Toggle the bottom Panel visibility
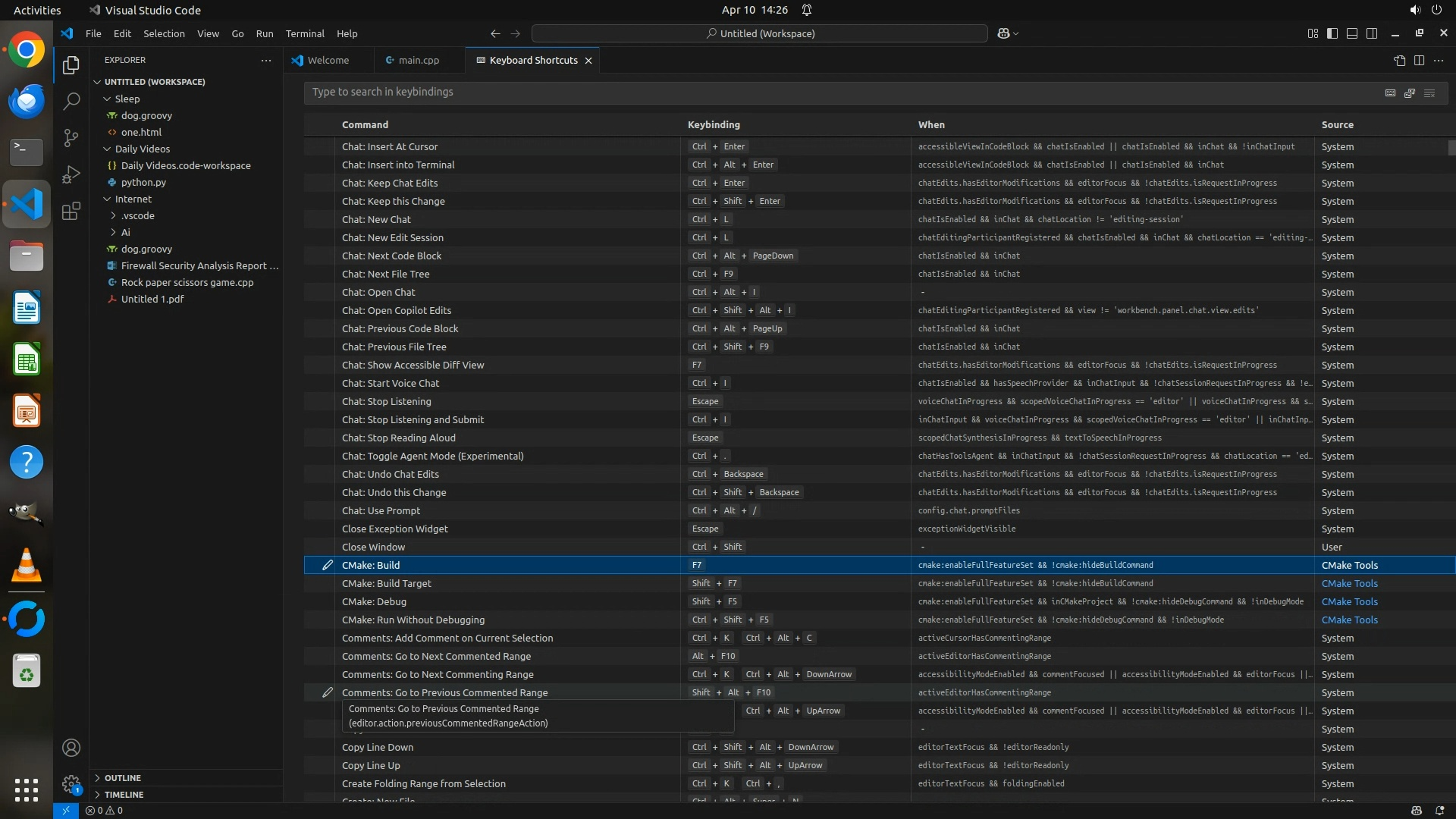Image resolution: width=1456 pixels, height=819 pixels. point(1352,33)
